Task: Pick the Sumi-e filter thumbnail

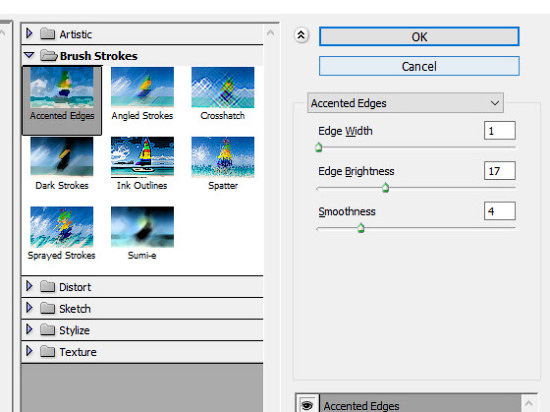Action: [x=142, y=227]
